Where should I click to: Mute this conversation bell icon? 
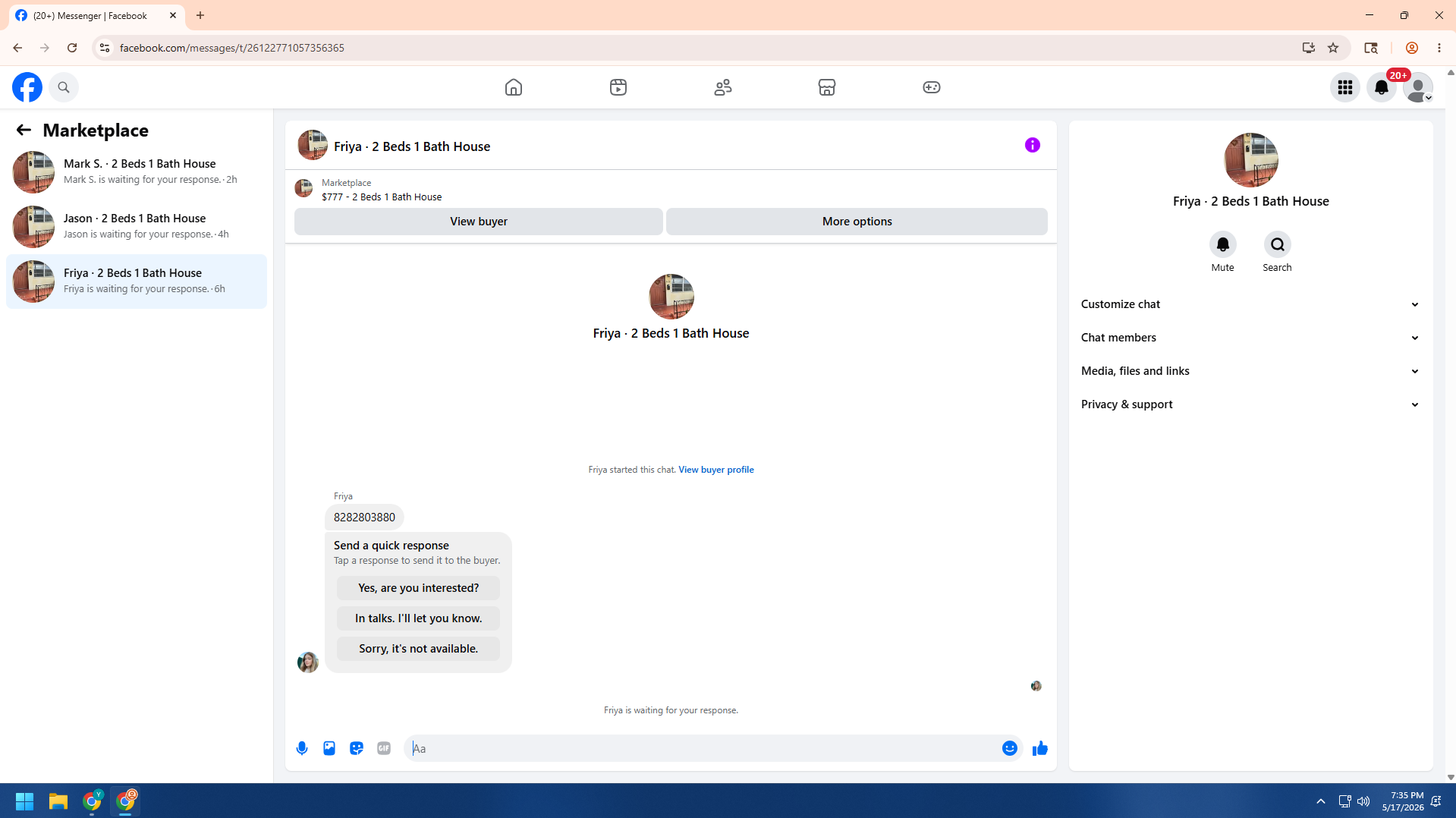1223,244
